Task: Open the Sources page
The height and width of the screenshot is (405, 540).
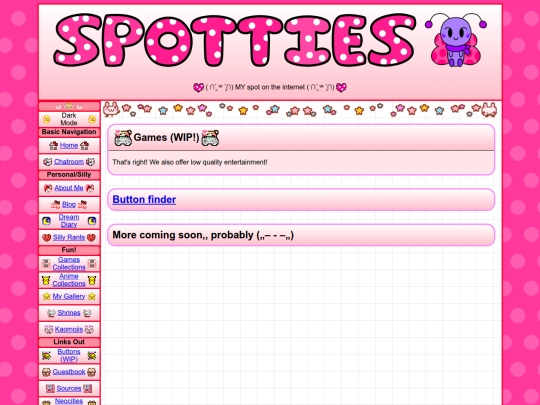Action: [x=69, y=388]
